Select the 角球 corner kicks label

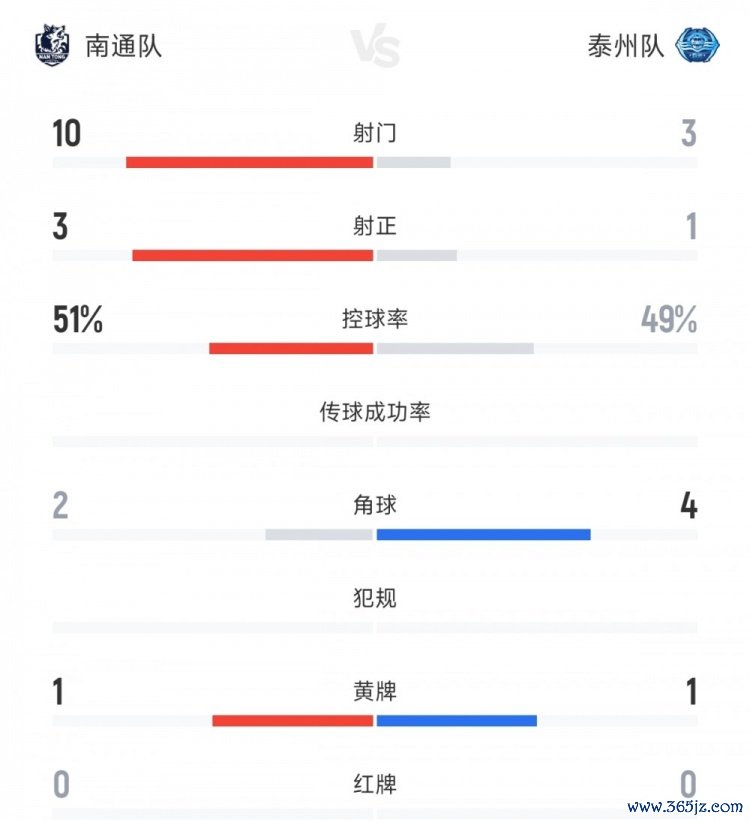pyautogui.click(x=375, y=505)
